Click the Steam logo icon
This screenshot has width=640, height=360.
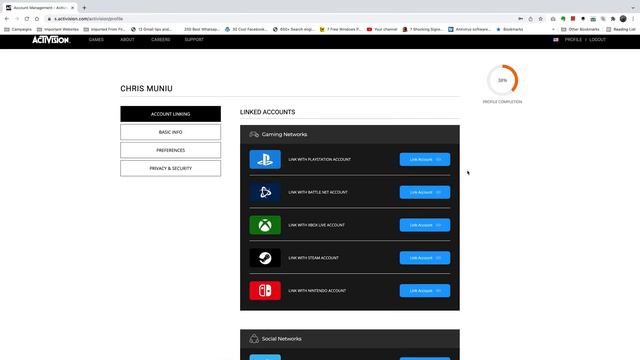click(x=265, y=258)
